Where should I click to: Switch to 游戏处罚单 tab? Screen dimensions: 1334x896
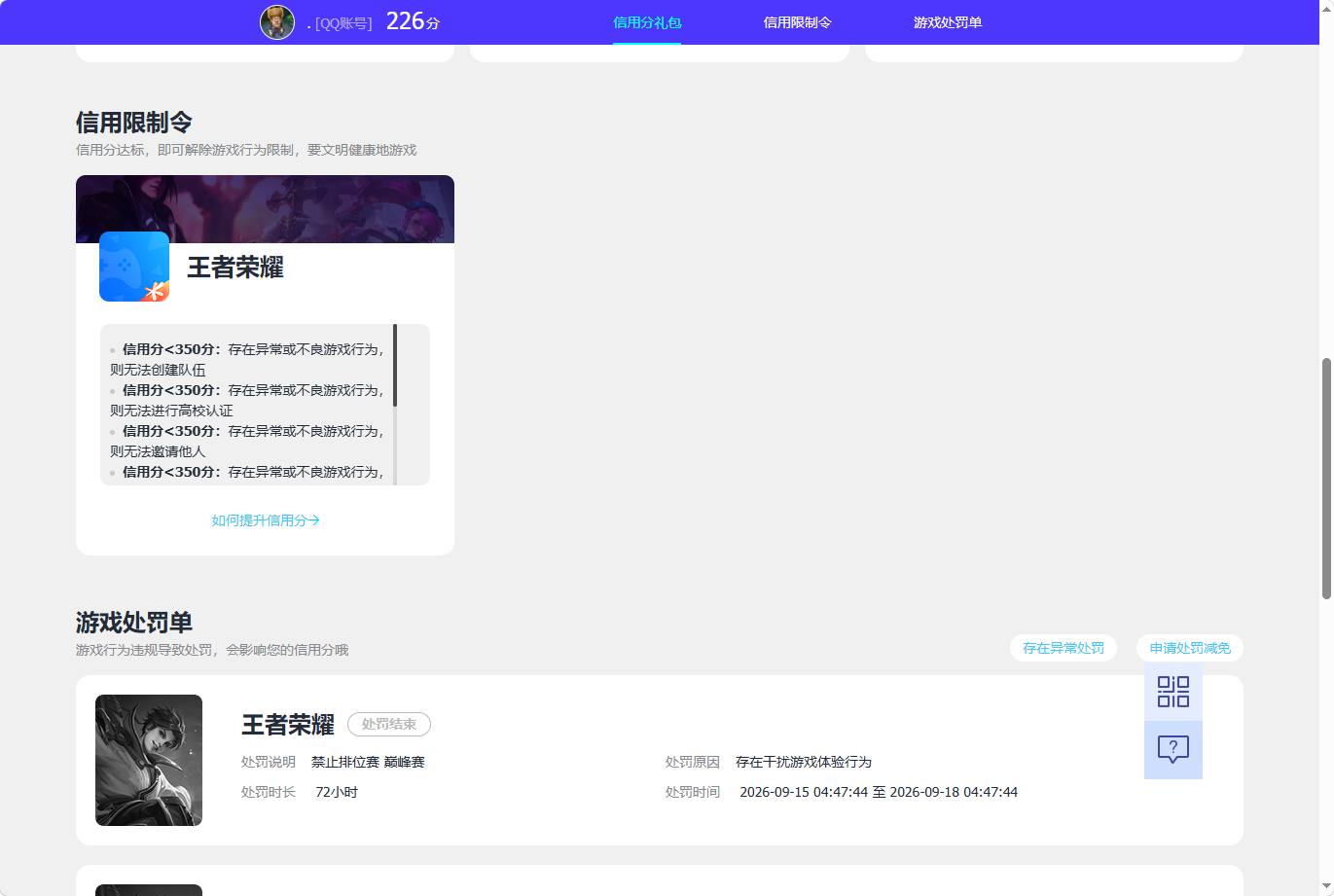[948, 22]
